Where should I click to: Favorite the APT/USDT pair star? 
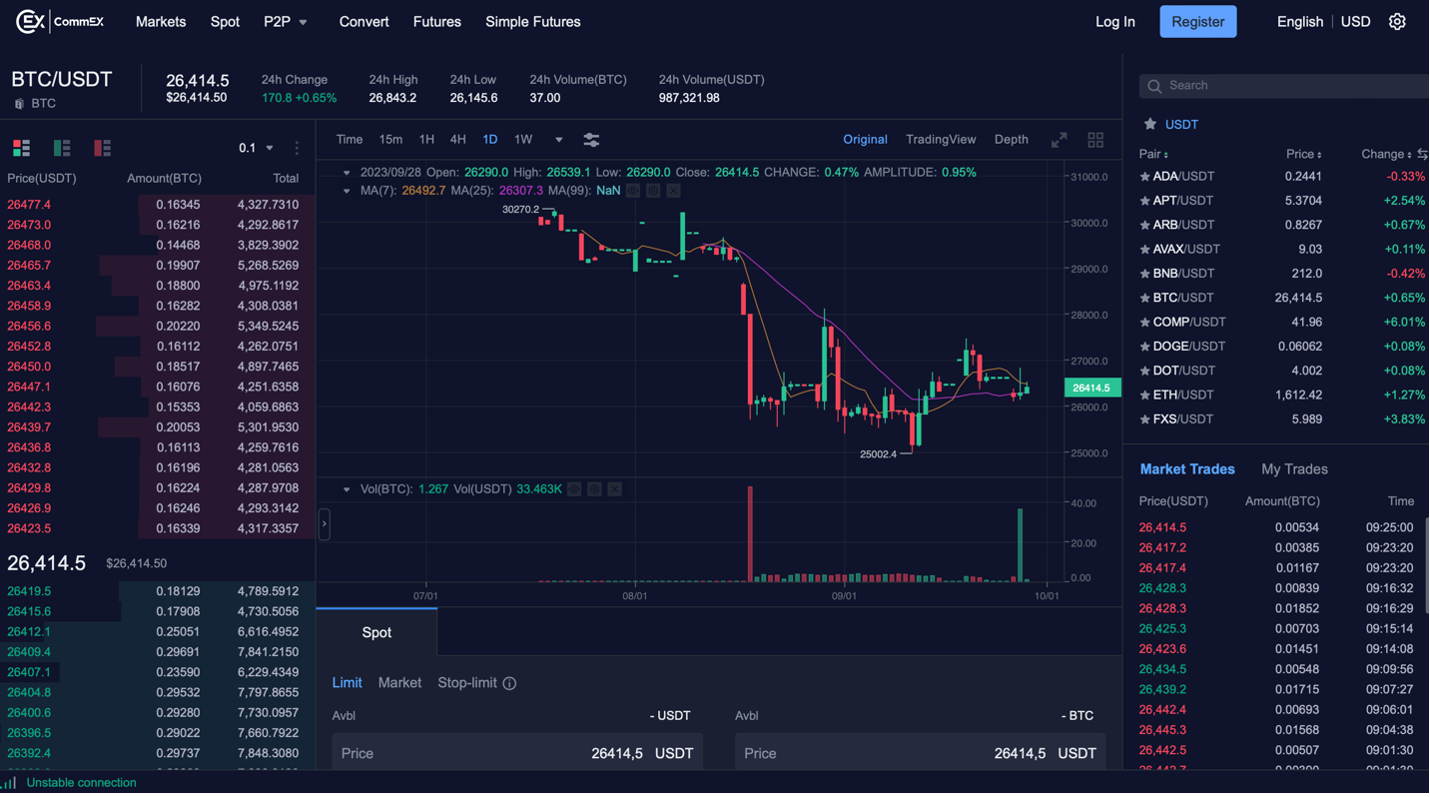click(1145, 201)
